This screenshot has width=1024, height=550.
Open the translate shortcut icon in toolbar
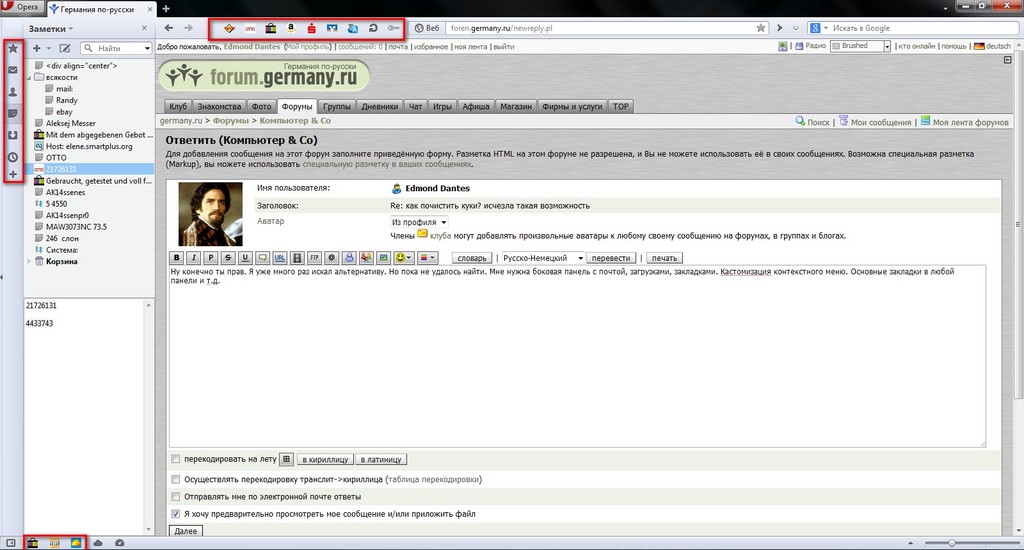pyautogui.click(x=353, y=28)
